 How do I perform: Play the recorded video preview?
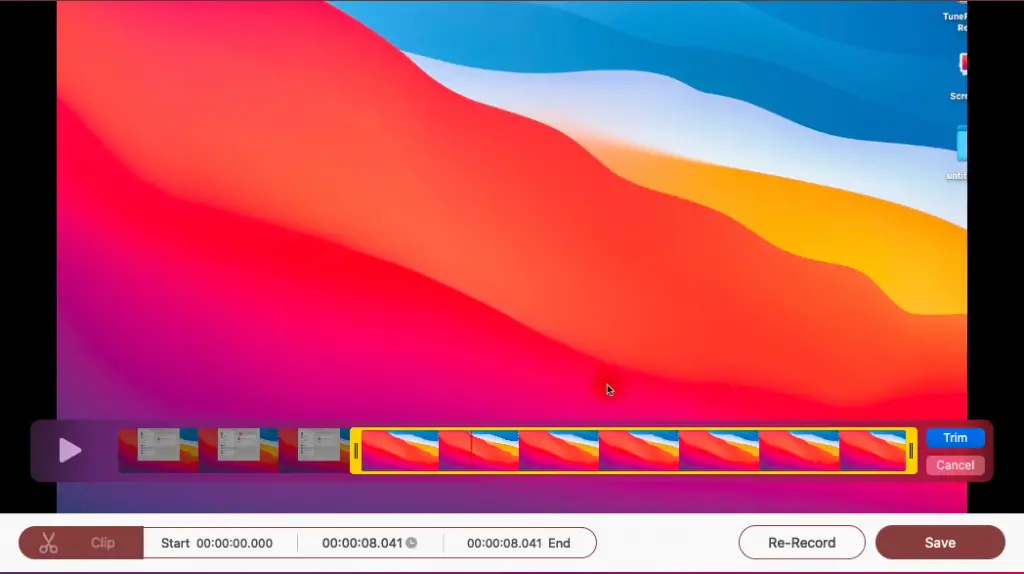coord(70,451)
